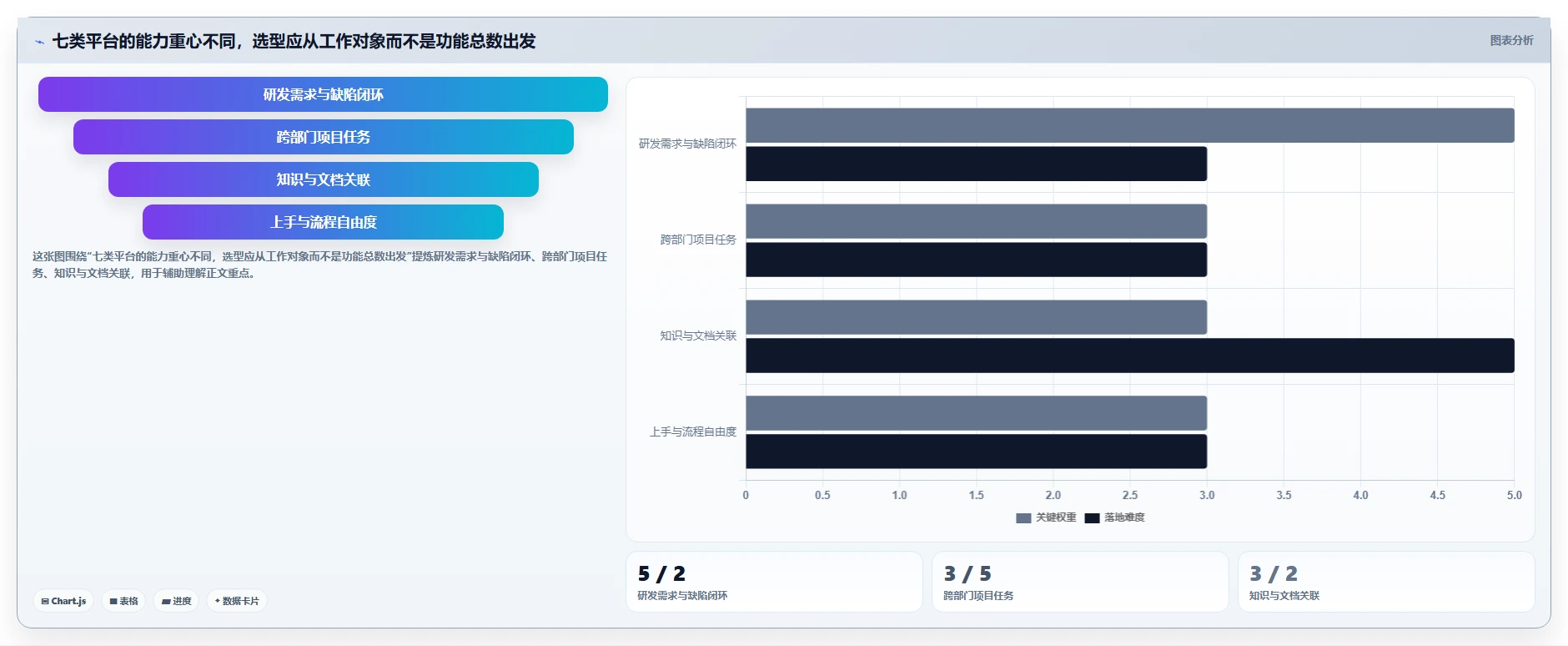This screenshot has width=1568, height=646.
Task: Click the 3 / 2 data card
Action: point(1386,582)
